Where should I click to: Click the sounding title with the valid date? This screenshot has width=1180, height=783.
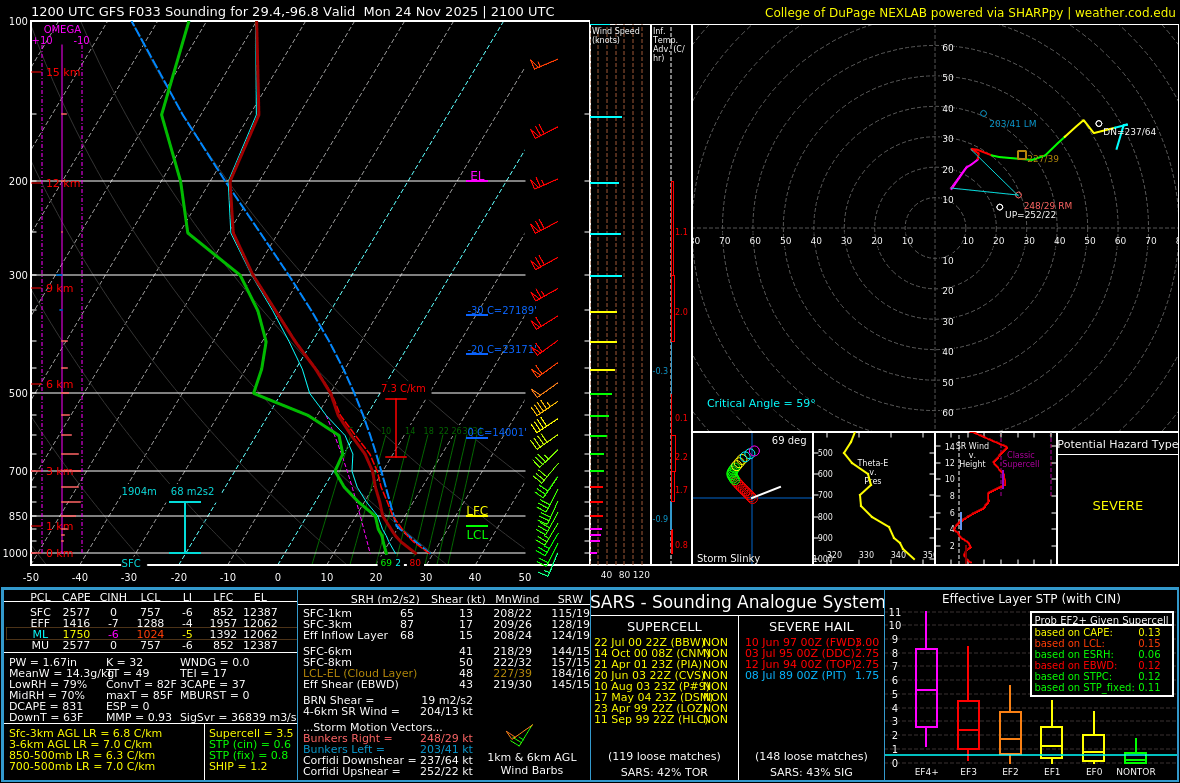292,12
